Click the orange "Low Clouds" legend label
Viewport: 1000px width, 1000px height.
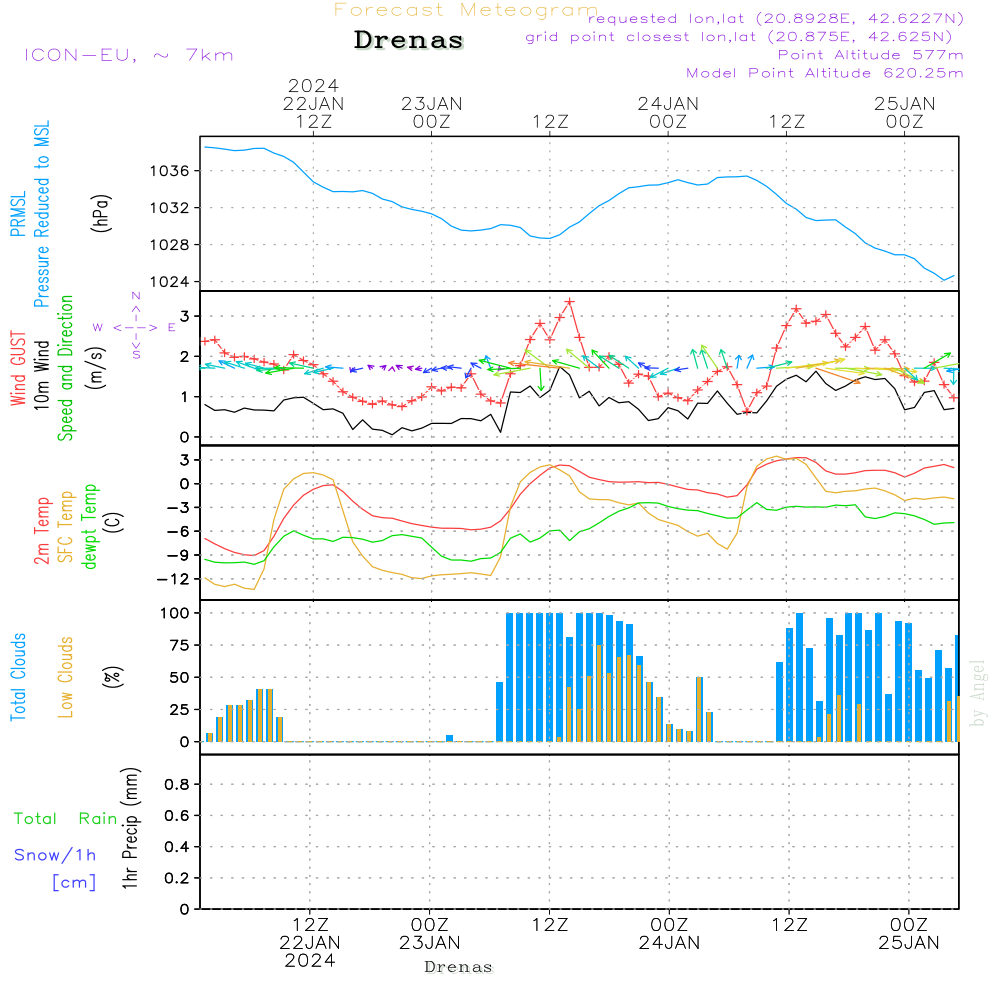pyautogui.click(x=66, y=677)
